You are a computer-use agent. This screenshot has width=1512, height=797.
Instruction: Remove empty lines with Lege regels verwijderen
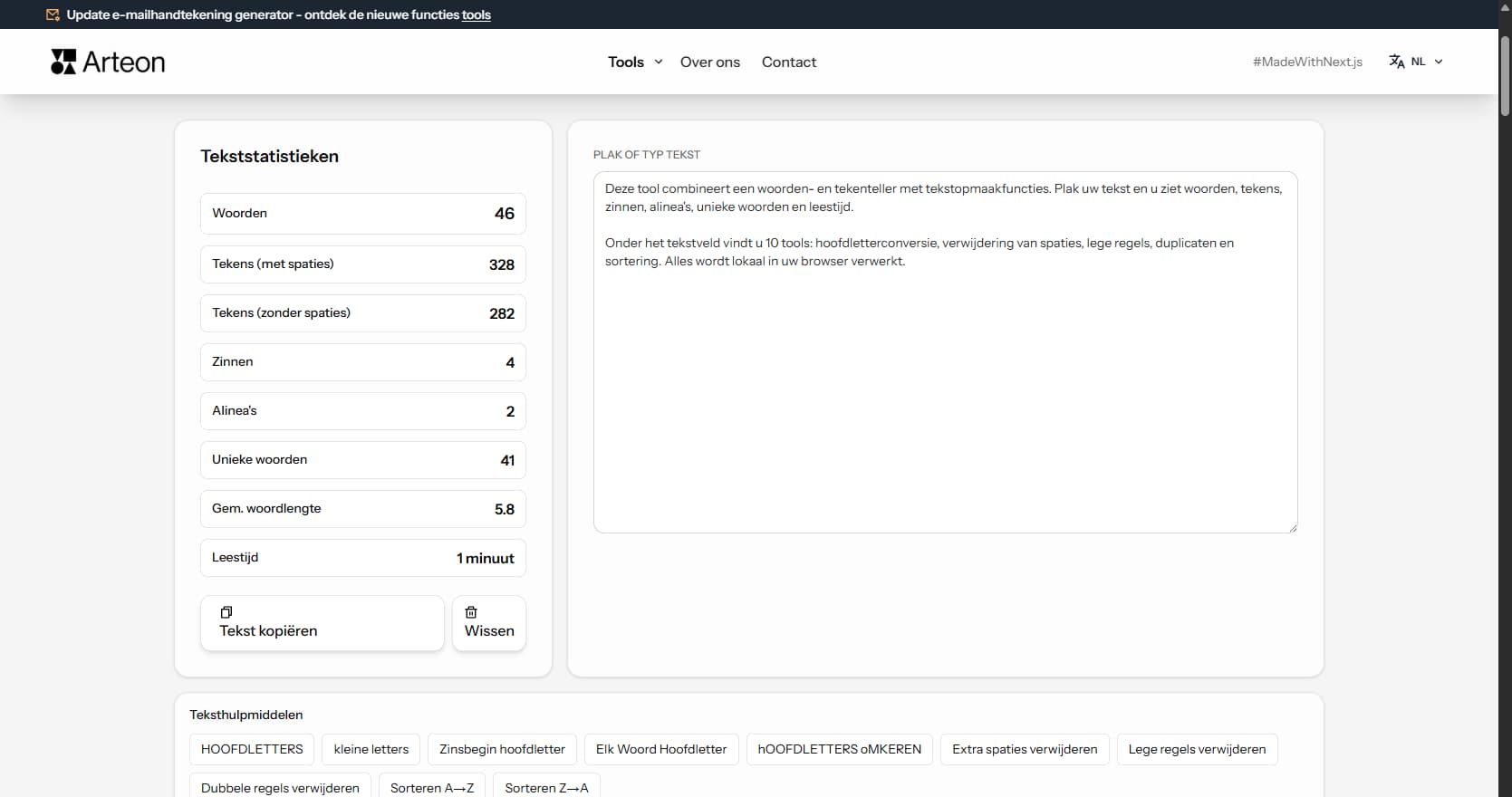click(x=1196, y=749)
